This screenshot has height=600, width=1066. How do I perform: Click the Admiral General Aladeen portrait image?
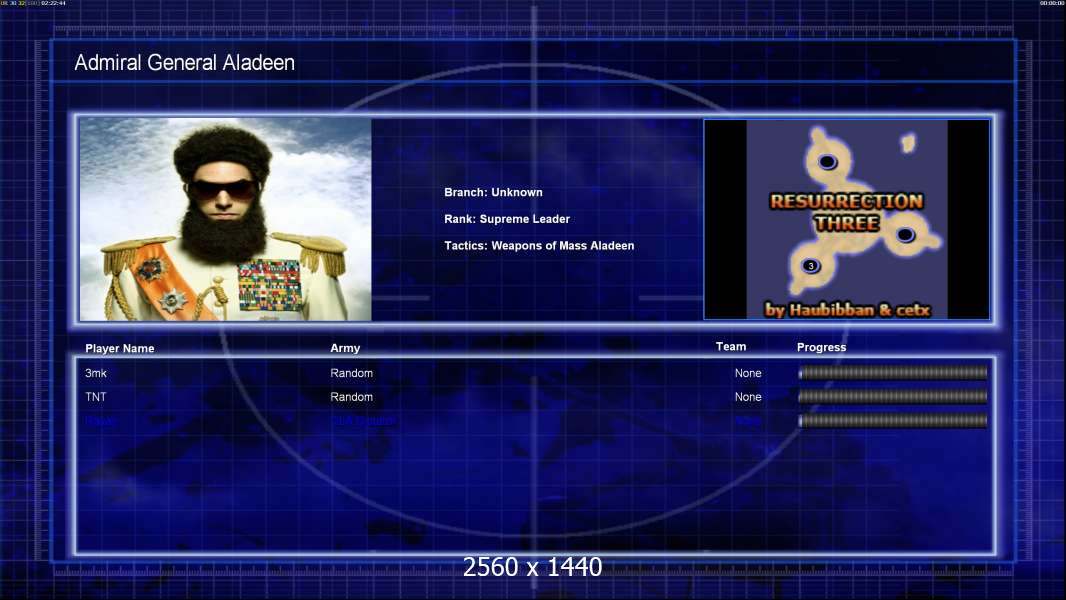[x=225, y=219]
